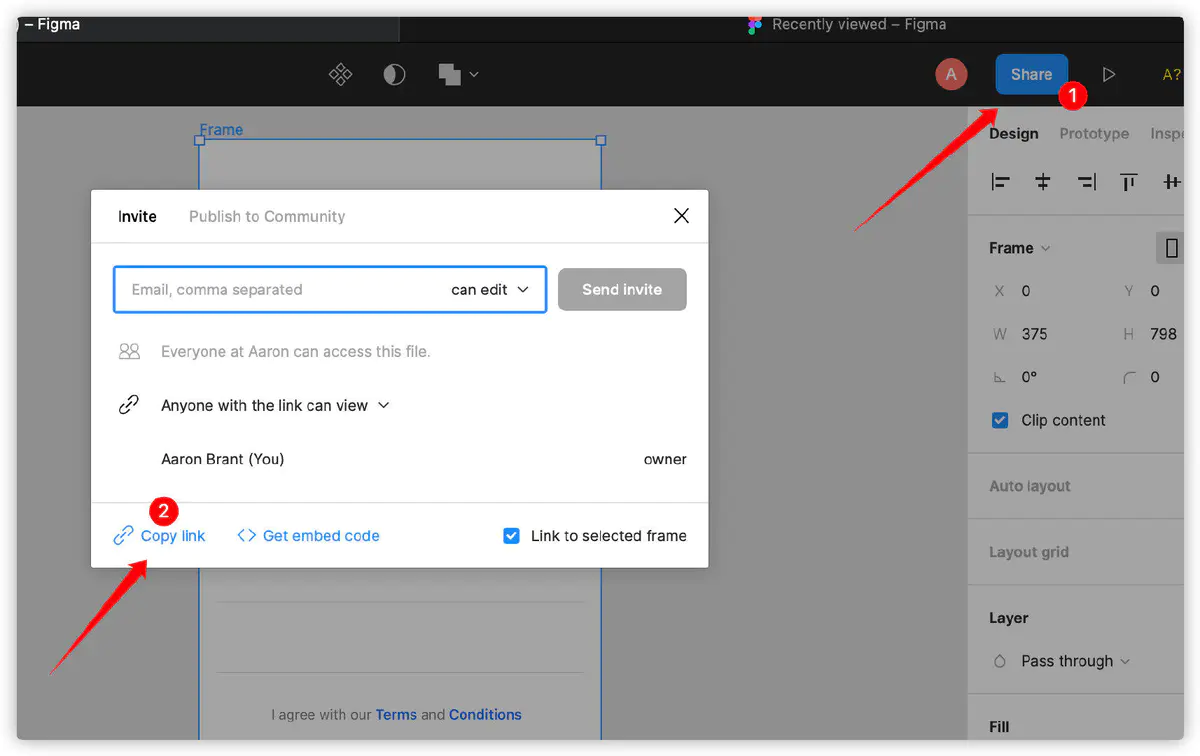Image resolution: width=1200 pixels, height=756 pixels.
Task: Click the user avatar labeled A
Action: [951, 74]
